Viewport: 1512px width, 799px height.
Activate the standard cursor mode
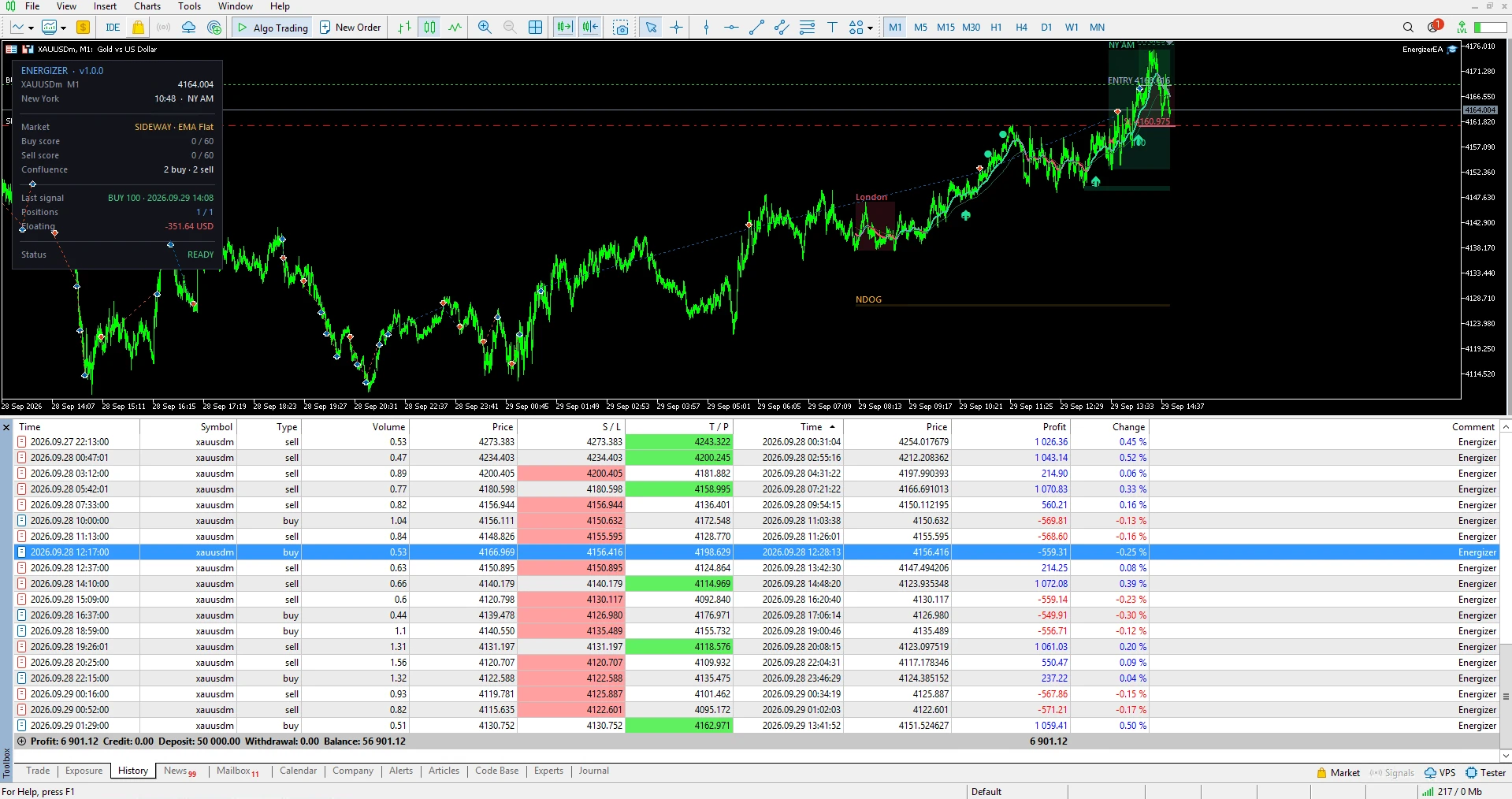[651, 28]
